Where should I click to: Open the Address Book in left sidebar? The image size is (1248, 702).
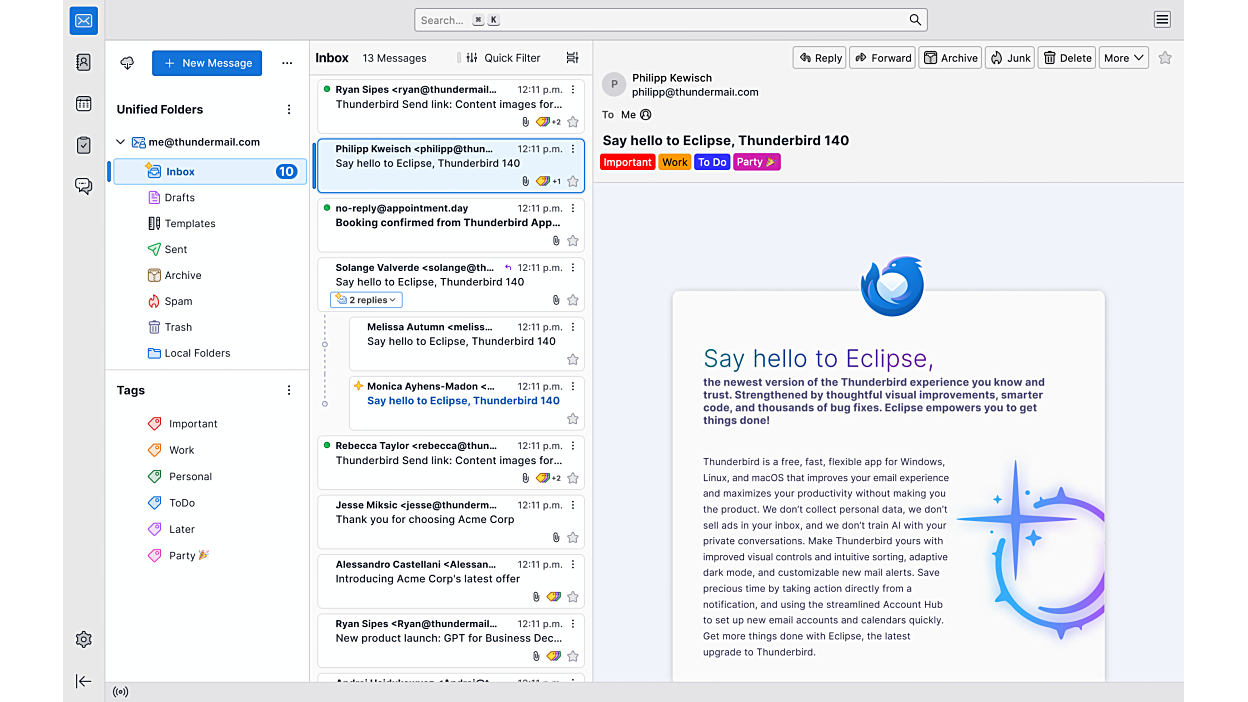pos(84,62)
